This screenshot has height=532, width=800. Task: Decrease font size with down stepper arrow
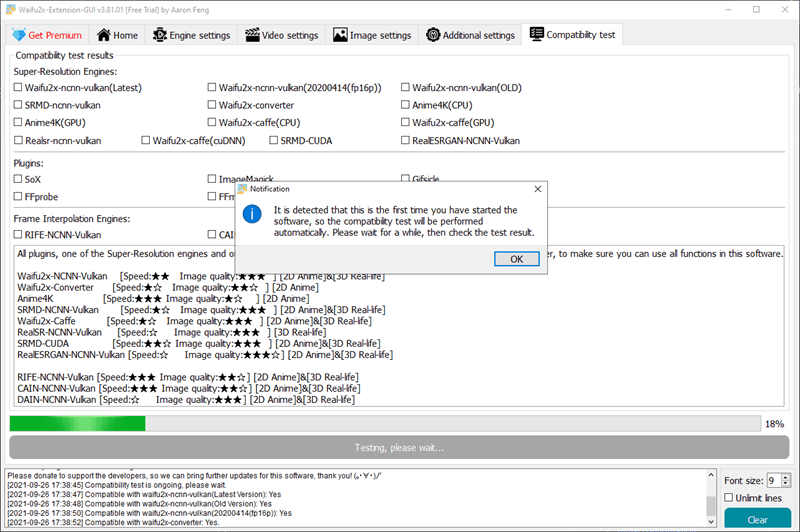[x=786, y=484]
